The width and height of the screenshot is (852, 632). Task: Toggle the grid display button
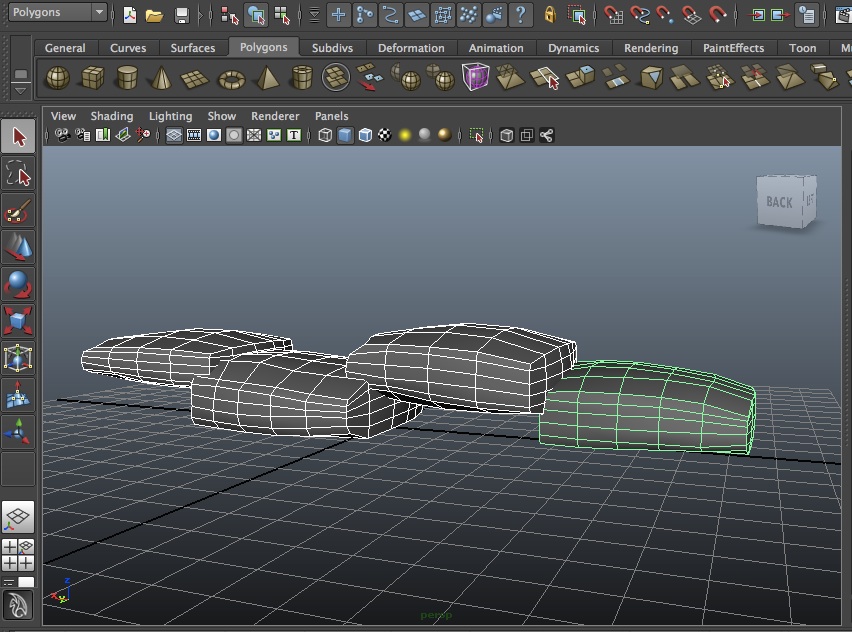coord(174,136)
